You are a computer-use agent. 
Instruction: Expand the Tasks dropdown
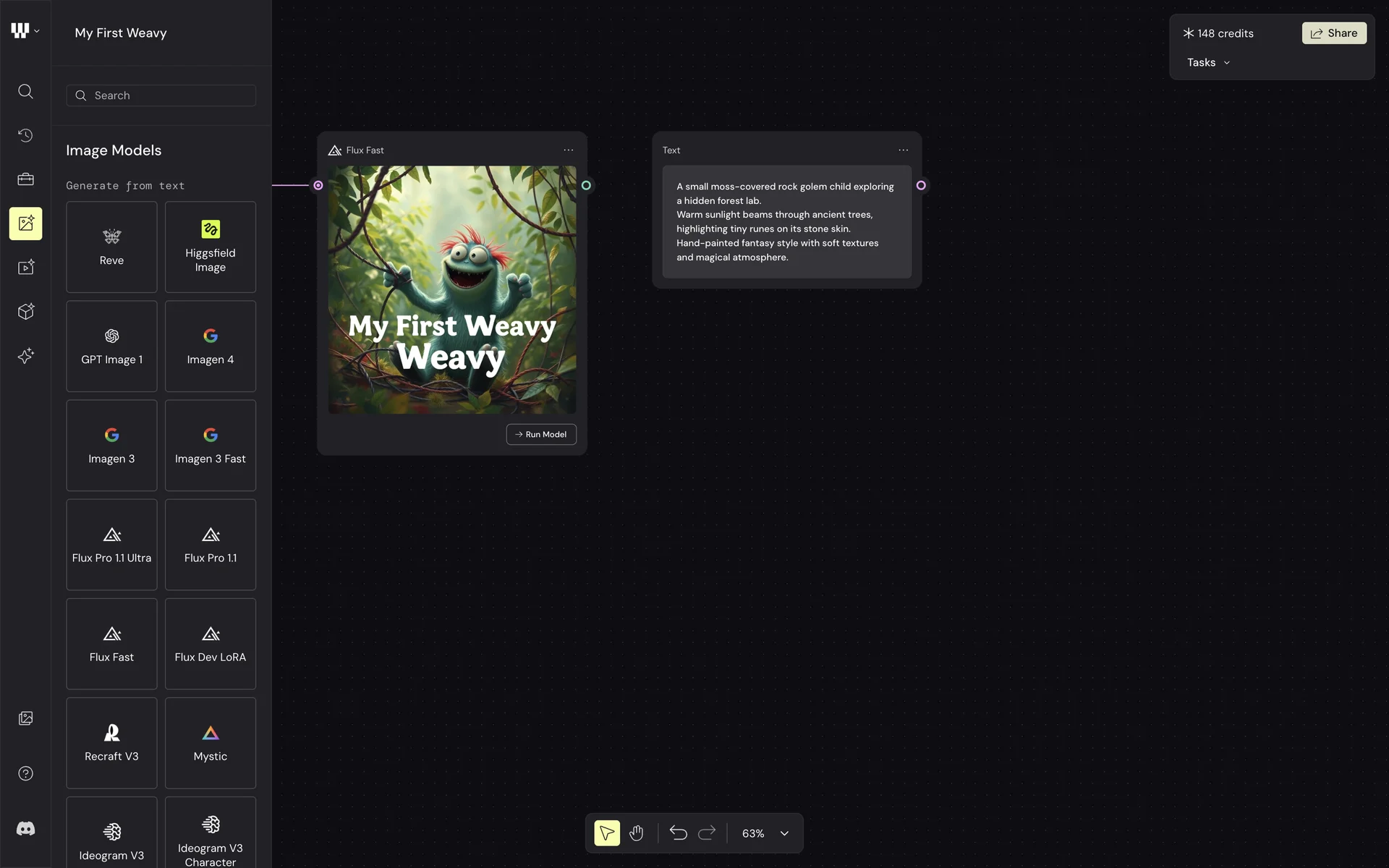[1208, 63]
